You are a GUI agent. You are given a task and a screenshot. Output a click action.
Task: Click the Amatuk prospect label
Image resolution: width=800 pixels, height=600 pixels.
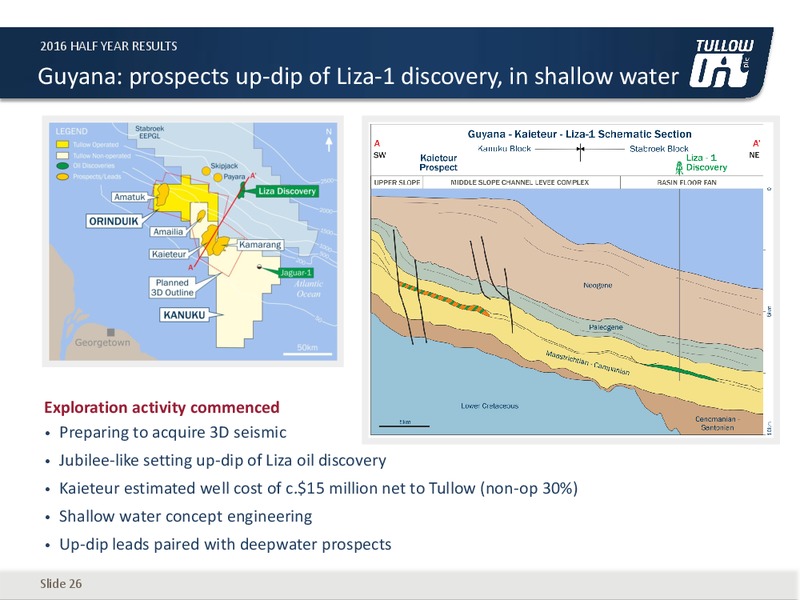click(x=130, y=197)
